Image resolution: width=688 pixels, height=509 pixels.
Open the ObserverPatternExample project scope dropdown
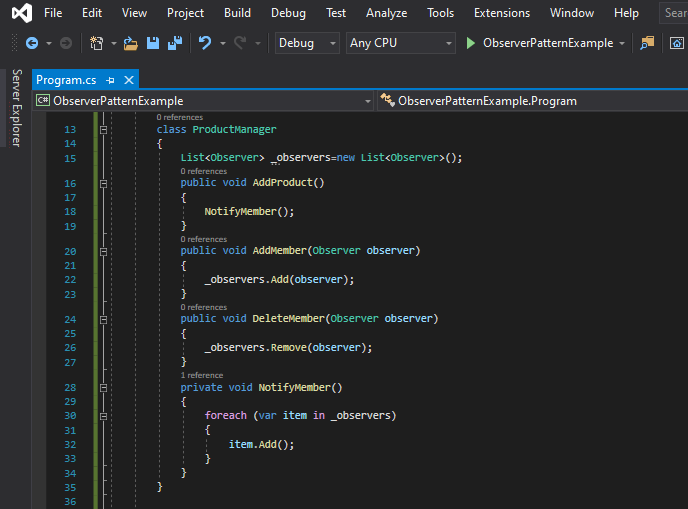[x=203, y=101]
